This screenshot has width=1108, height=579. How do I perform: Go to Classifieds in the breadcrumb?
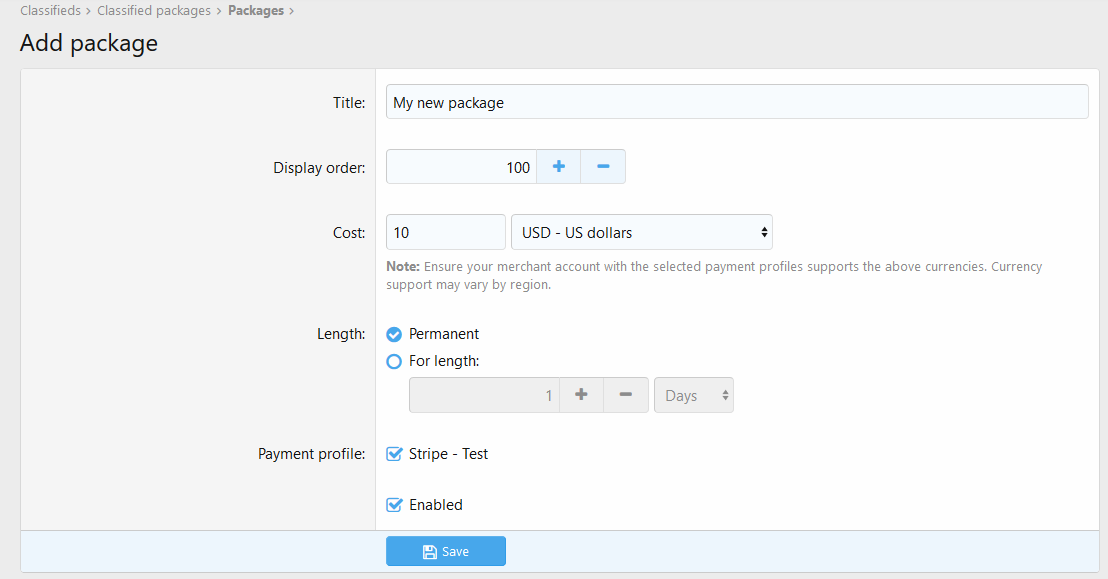[x=50, y=11]
